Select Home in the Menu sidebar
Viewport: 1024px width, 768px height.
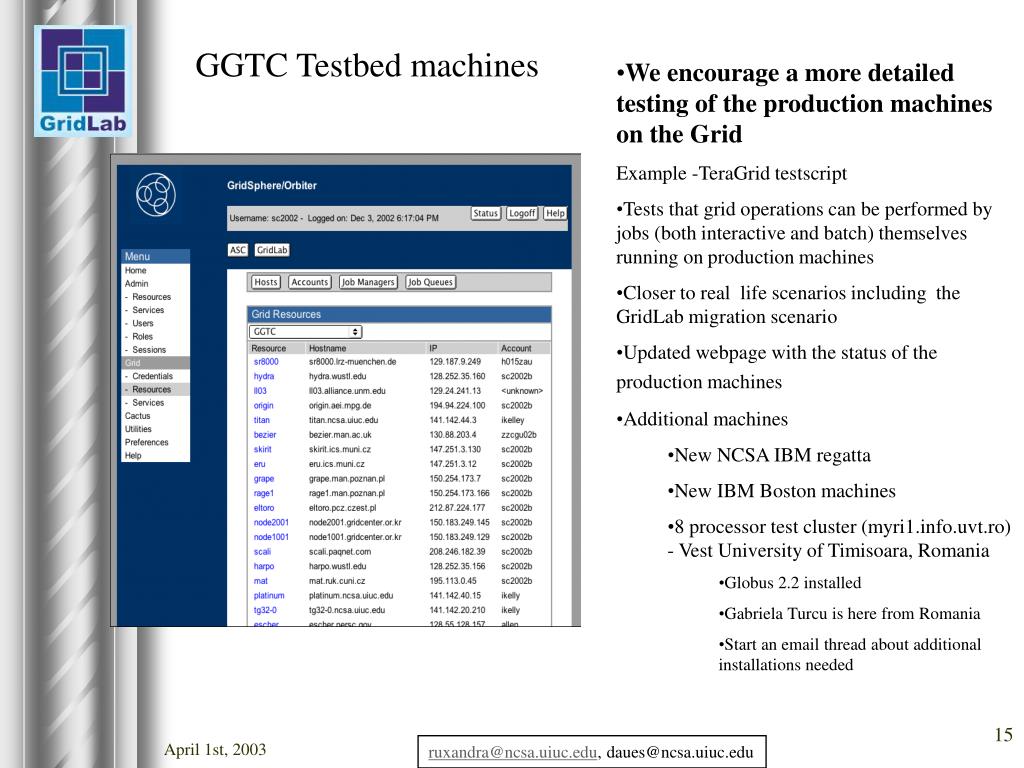(136, 270)
